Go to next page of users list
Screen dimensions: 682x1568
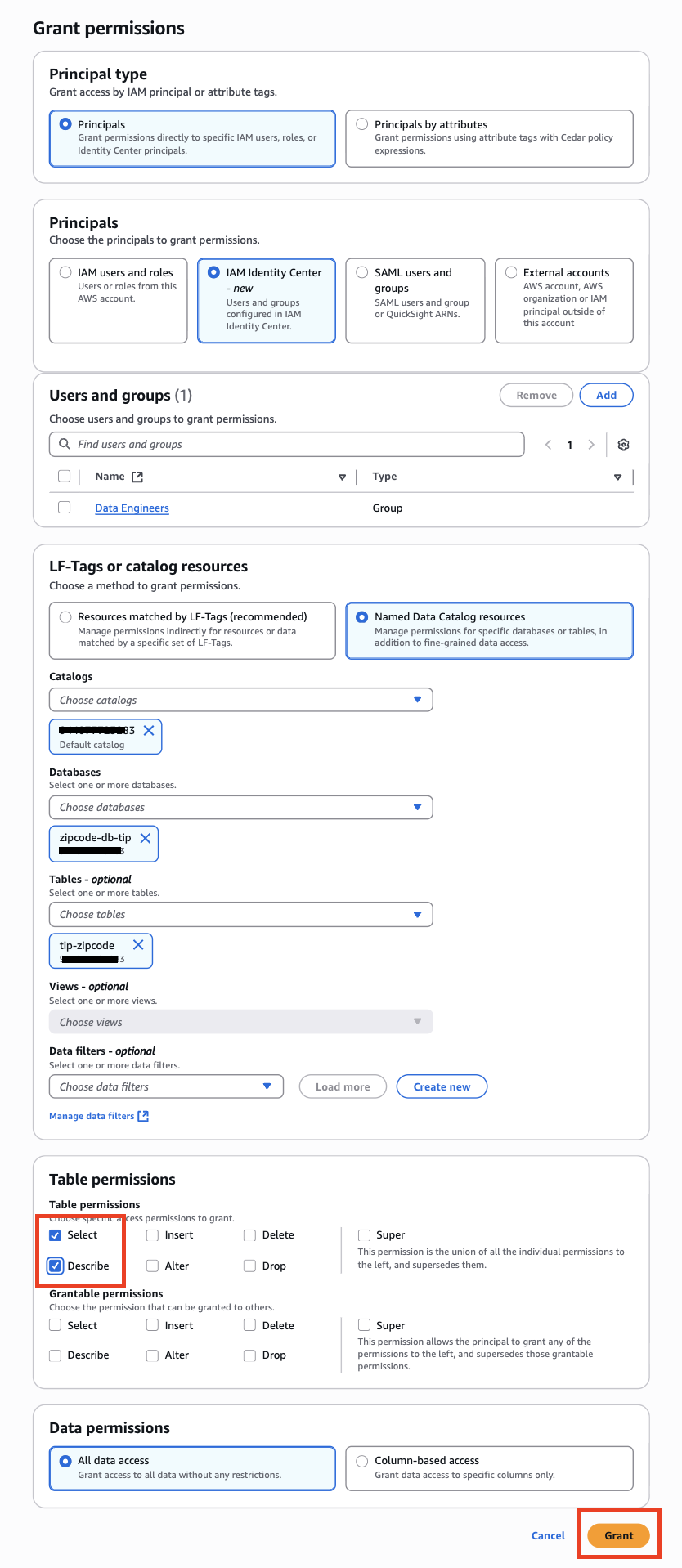tap(591, 445)
